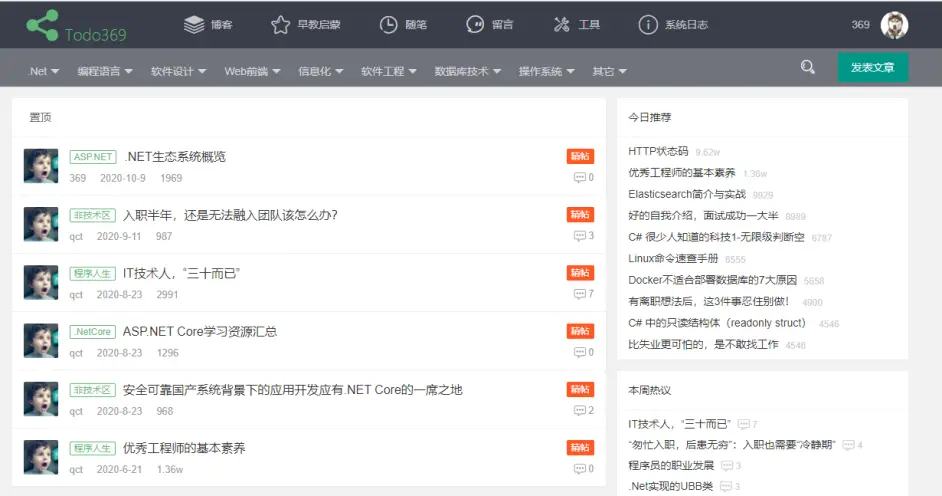Open the 随笔 menu item

coord(416,25)
